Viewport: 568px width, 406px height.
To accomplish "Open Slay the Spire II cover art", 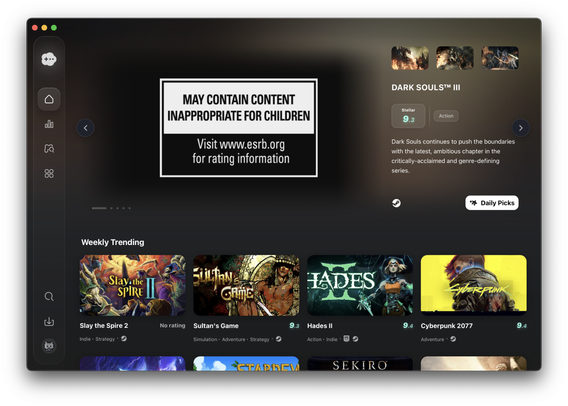I will tap(133, 285).
